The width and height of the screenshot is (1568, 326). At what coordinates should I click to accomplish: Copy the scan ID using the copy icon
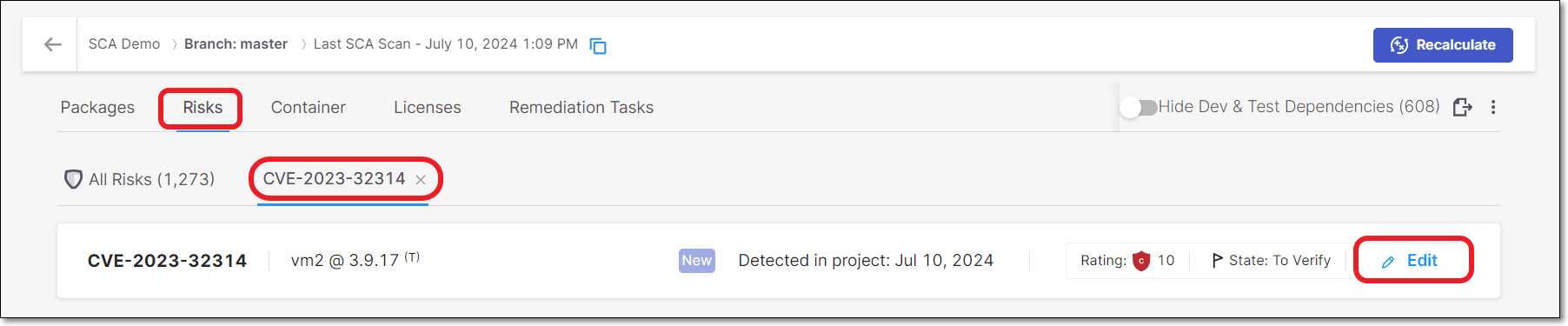coord(598,46)
